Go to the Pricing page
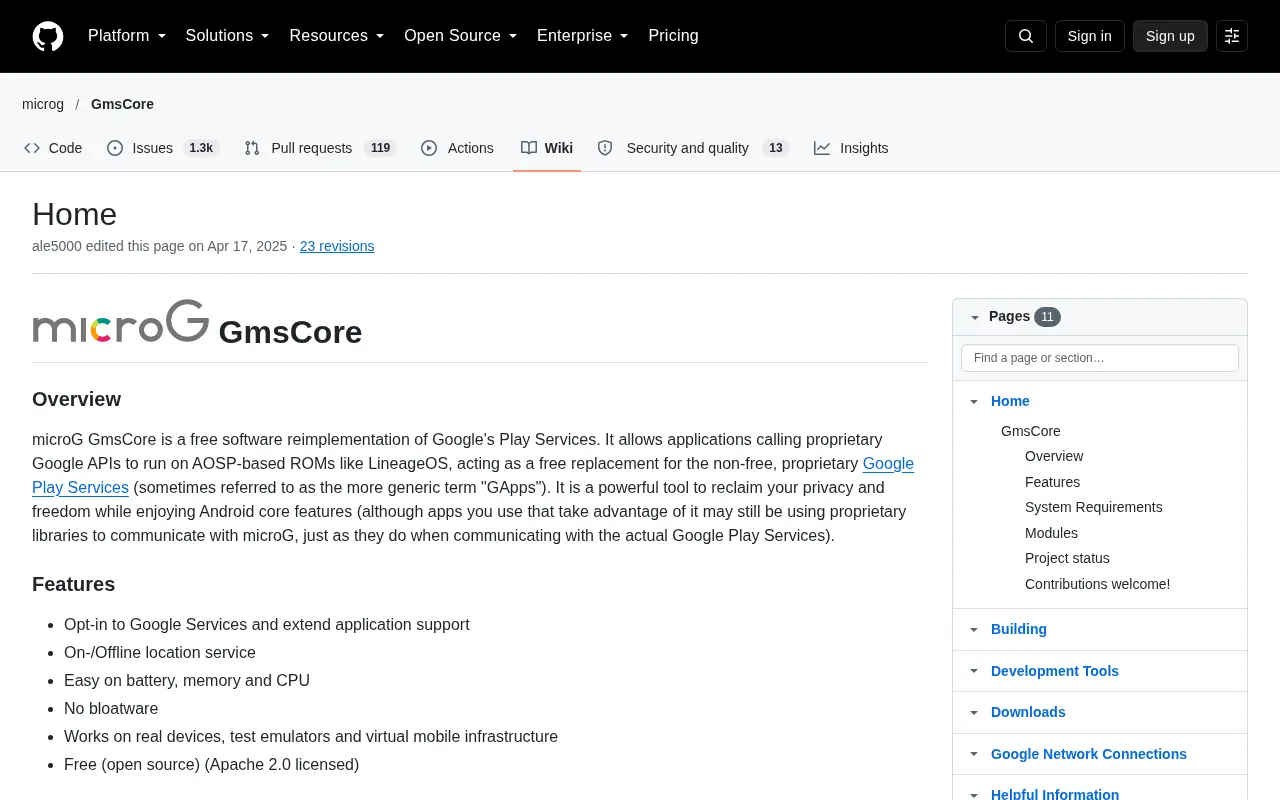 [673, 36]
